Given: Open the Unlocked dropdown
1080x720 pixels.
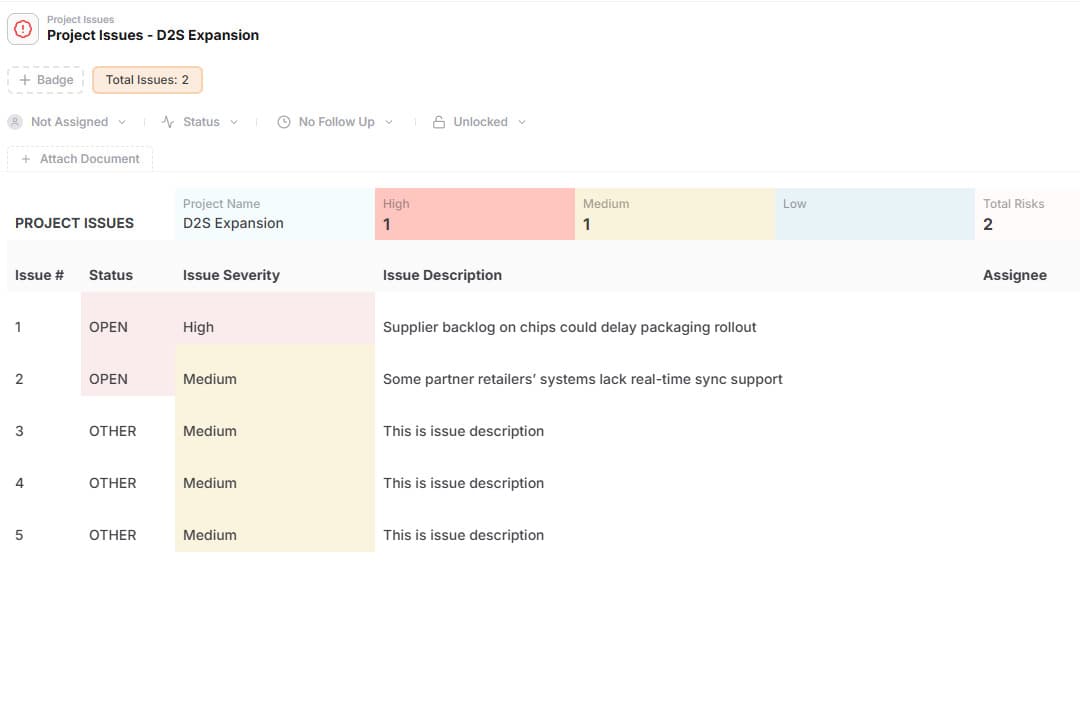Looking at the screenshot, I should point(479,122).
